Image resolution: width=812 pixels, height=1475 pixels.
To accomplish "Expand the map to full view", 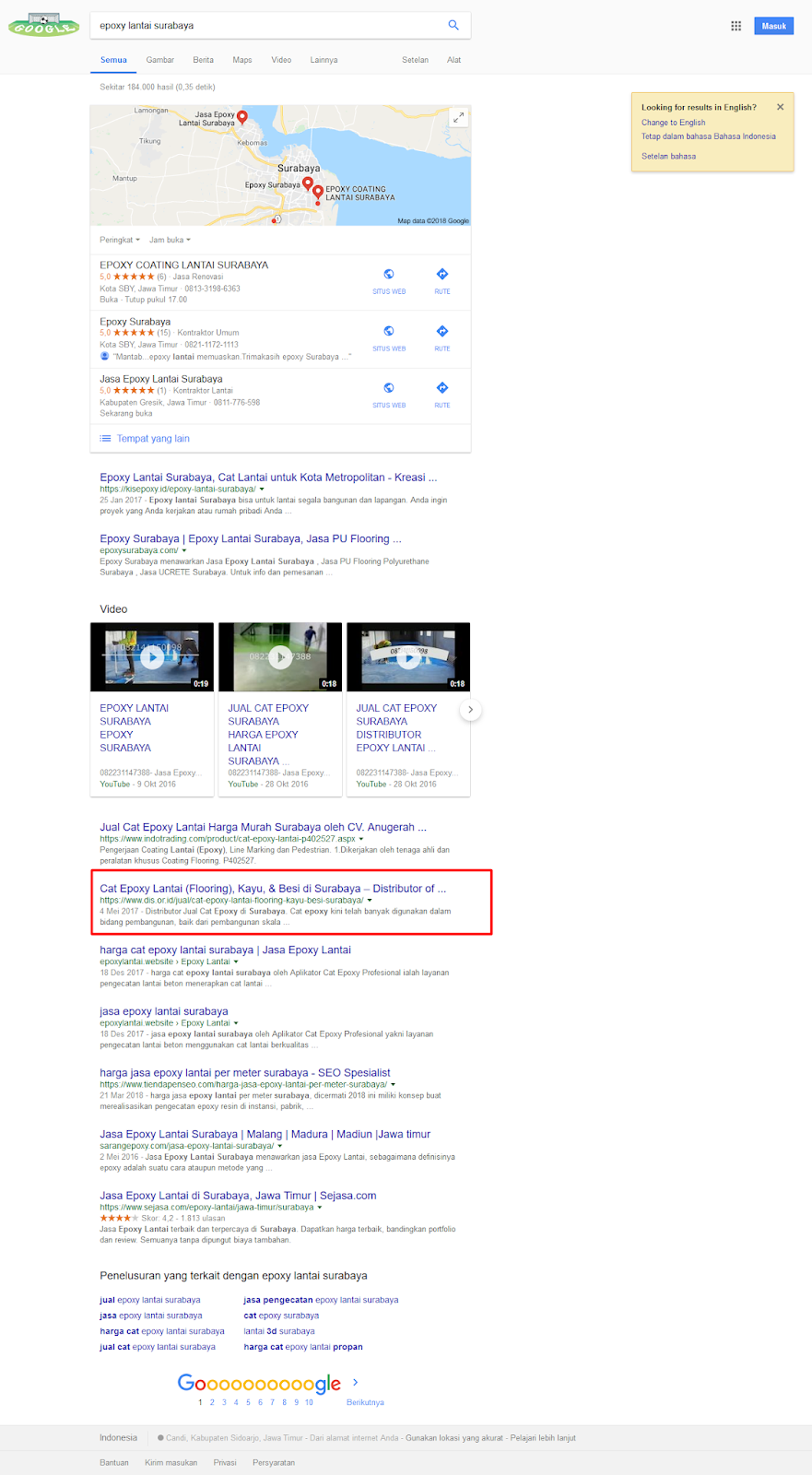I will click(x=458, y=117).
